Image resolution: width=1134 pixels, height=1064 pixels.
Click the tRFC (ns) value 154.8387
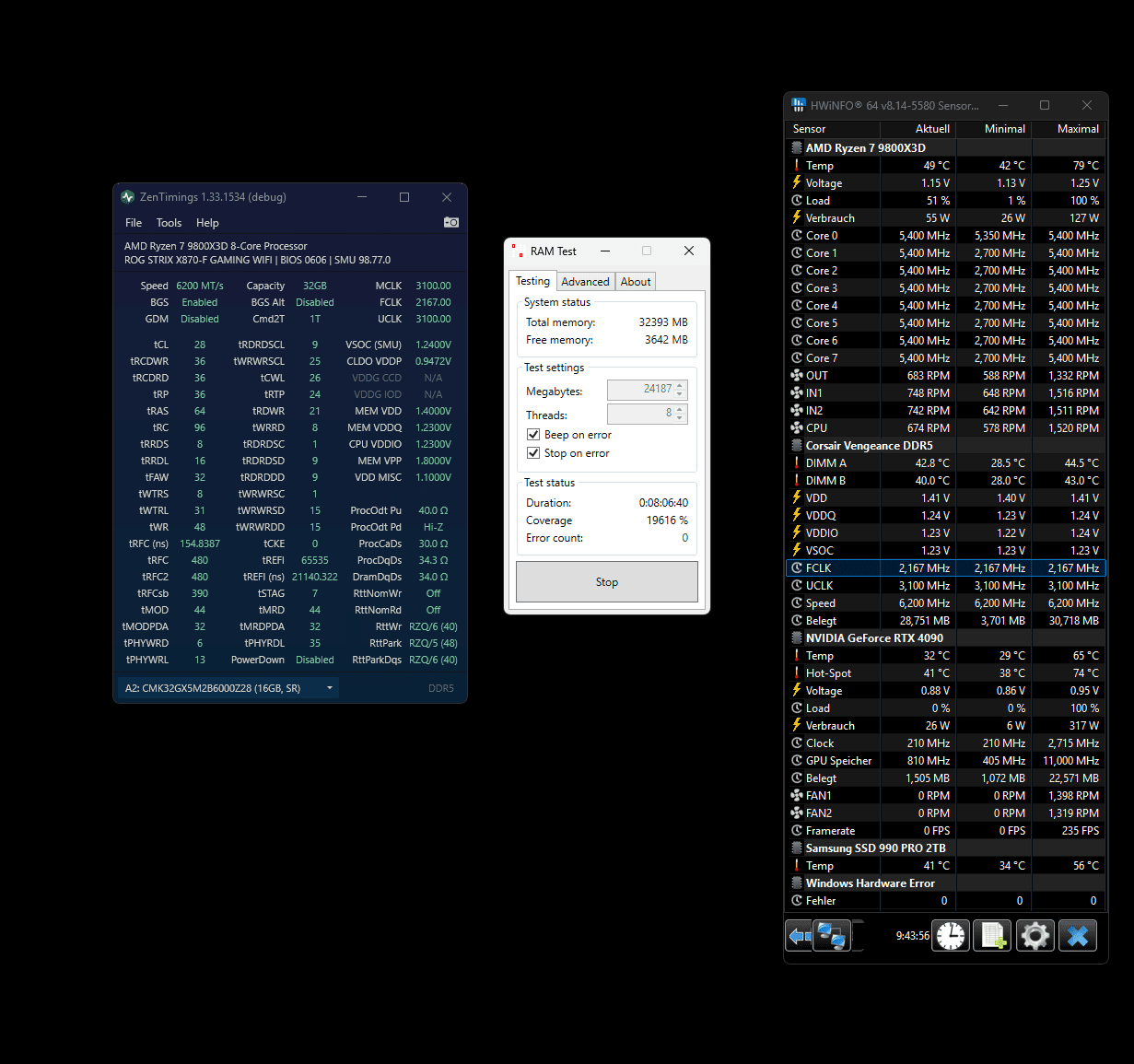click(200, 544)
